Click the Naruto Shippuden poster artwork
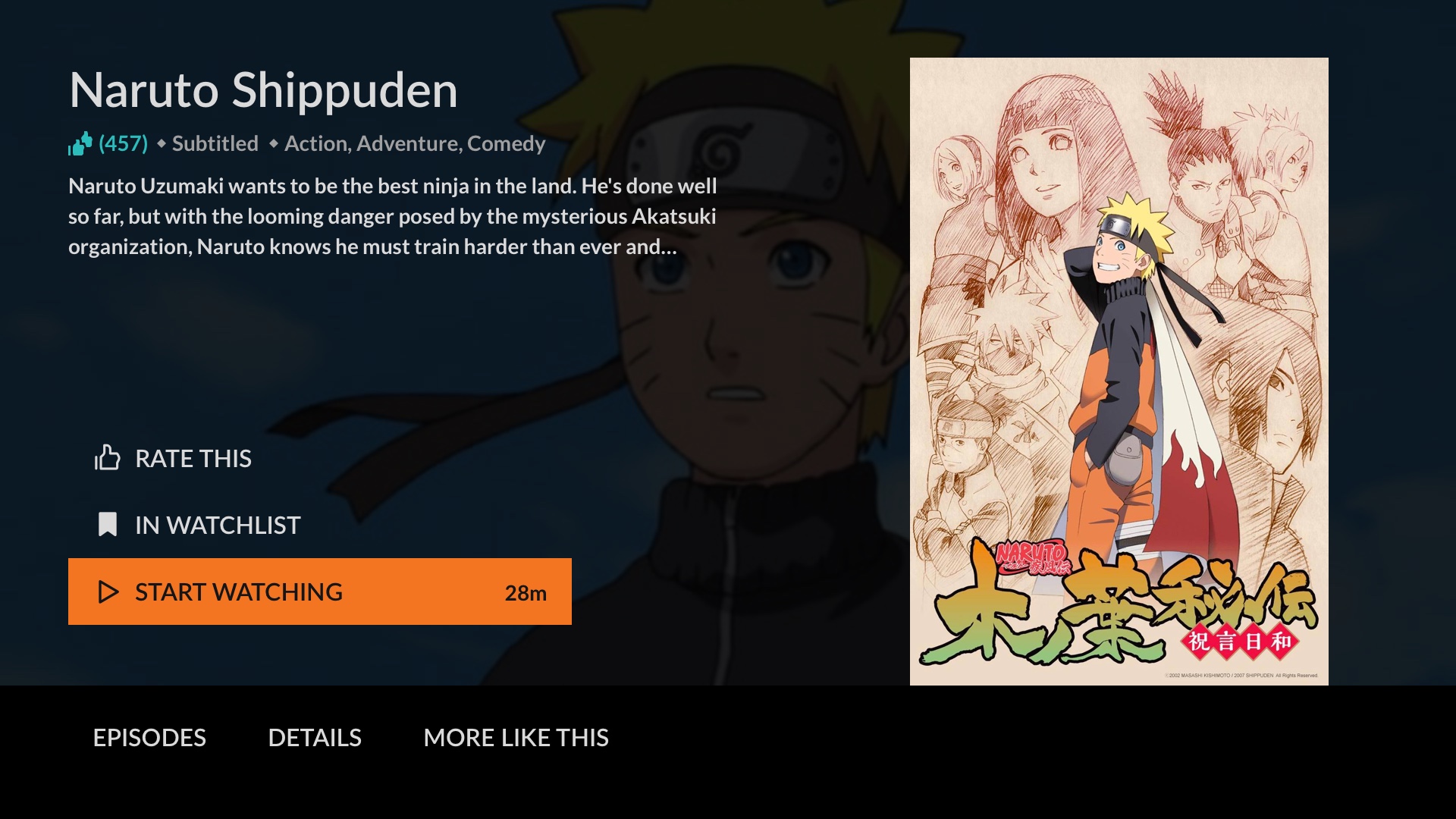The image size is (1456, 819). (1119, 372)
